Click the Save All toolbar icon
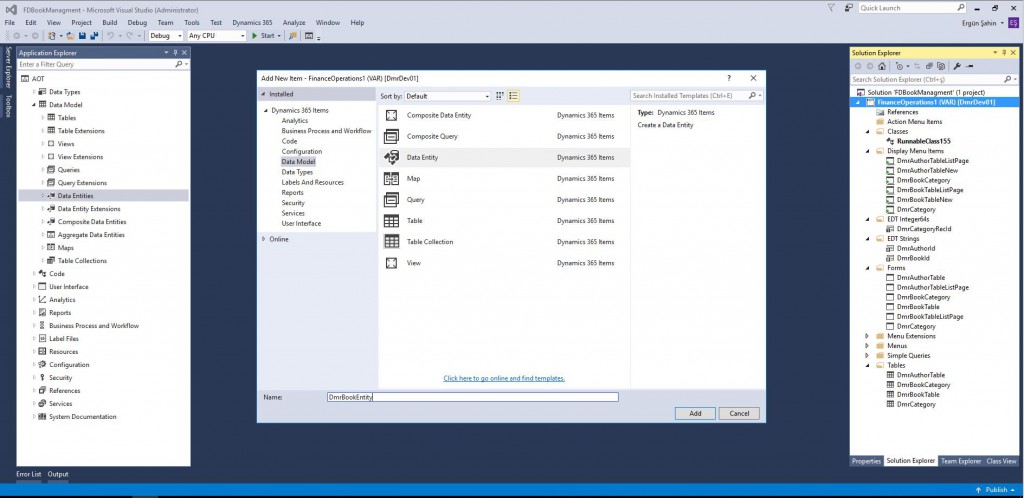This screenshot has height=498, width=1024. tap(94, 36)
